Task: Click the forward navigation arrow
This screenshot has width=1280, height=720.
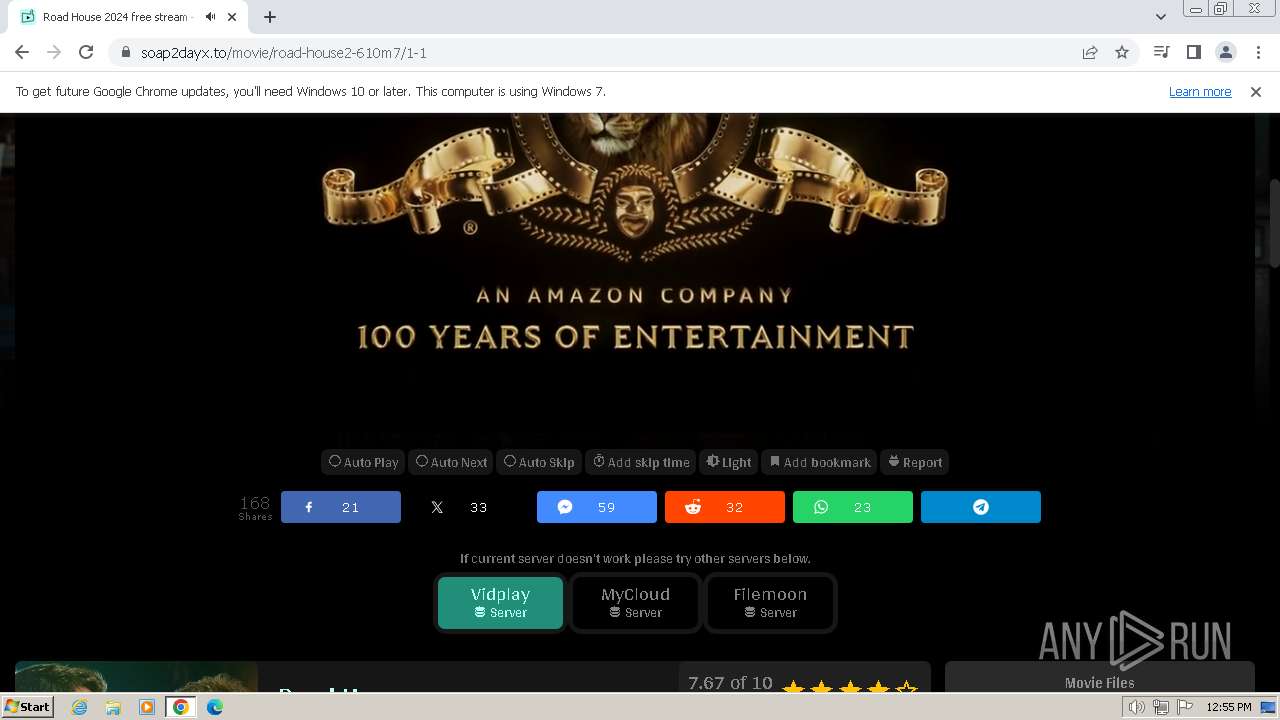Action: pyautogui.click(x=54, y=52)
